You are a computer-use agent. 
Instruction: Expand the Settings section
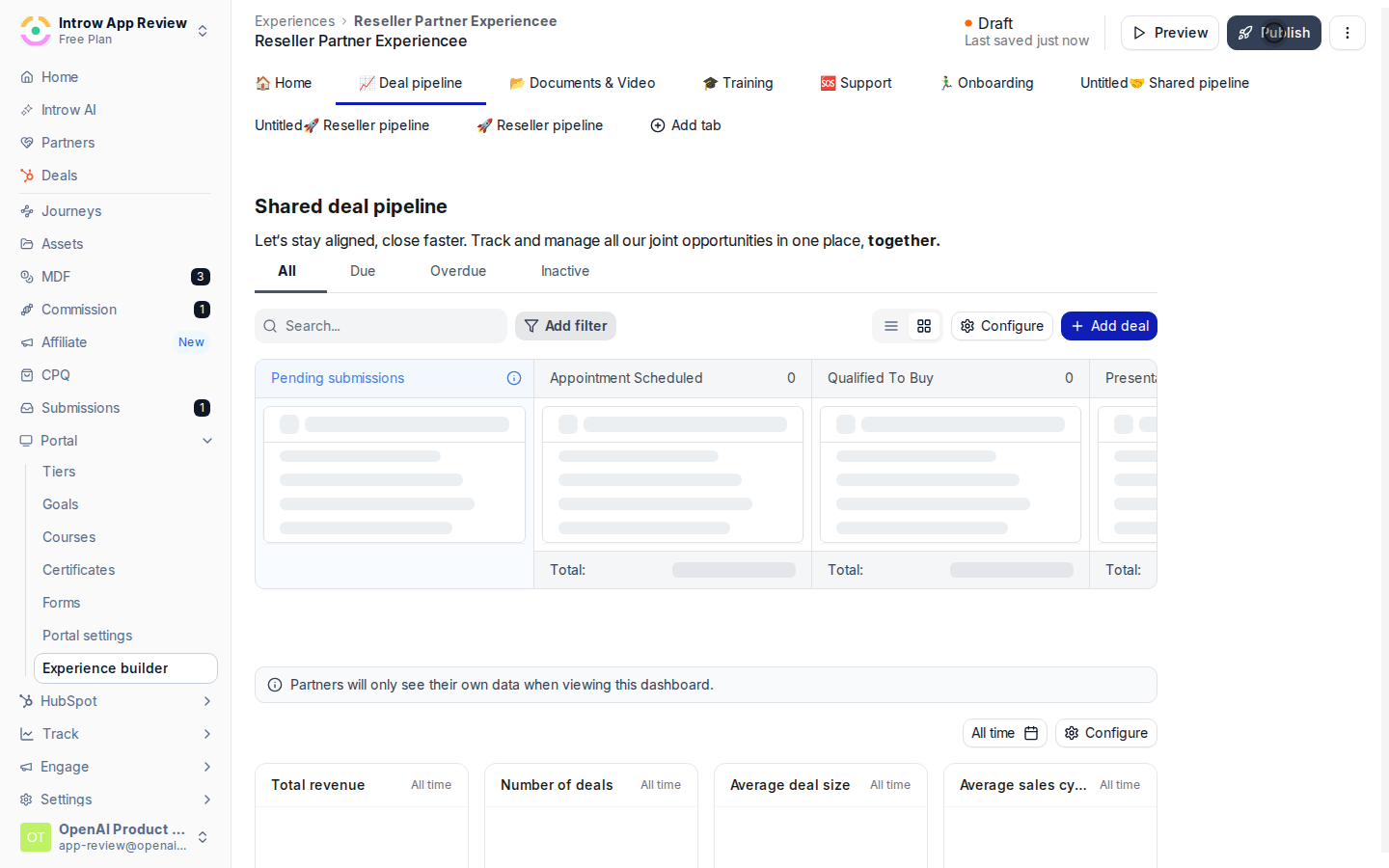click(207, 800)
